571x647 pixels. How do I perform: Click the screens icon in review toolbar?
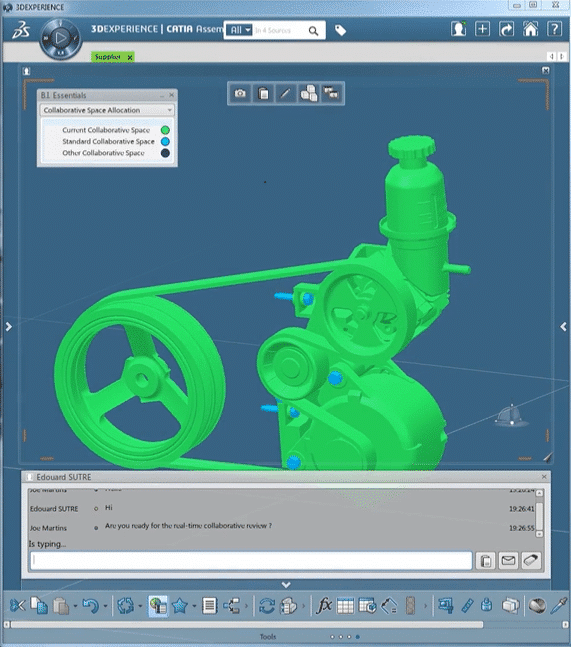331,94
